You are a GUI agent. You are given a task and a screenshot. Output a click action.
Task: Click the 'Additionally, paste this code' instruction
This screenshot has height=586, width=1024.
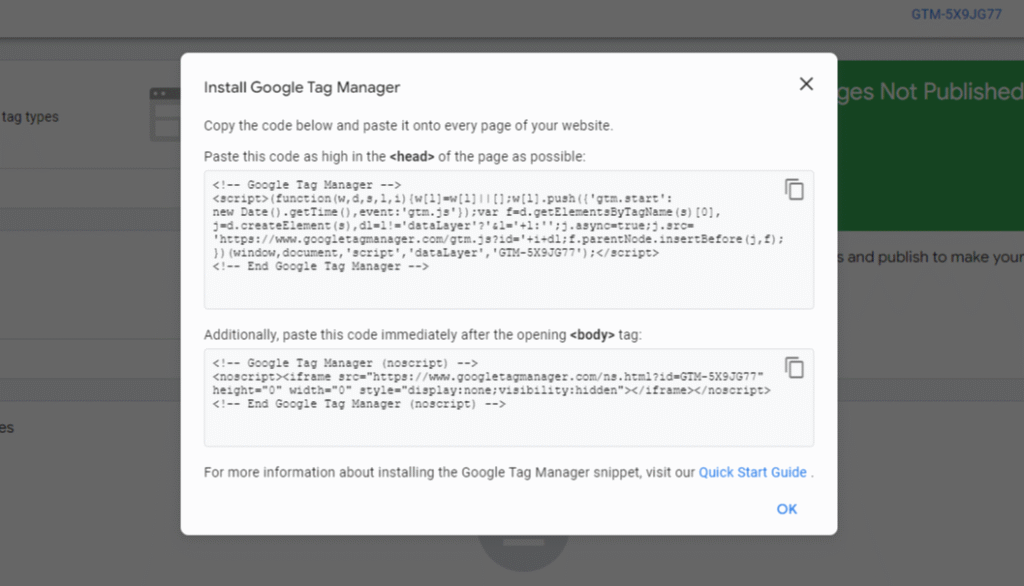423,334
